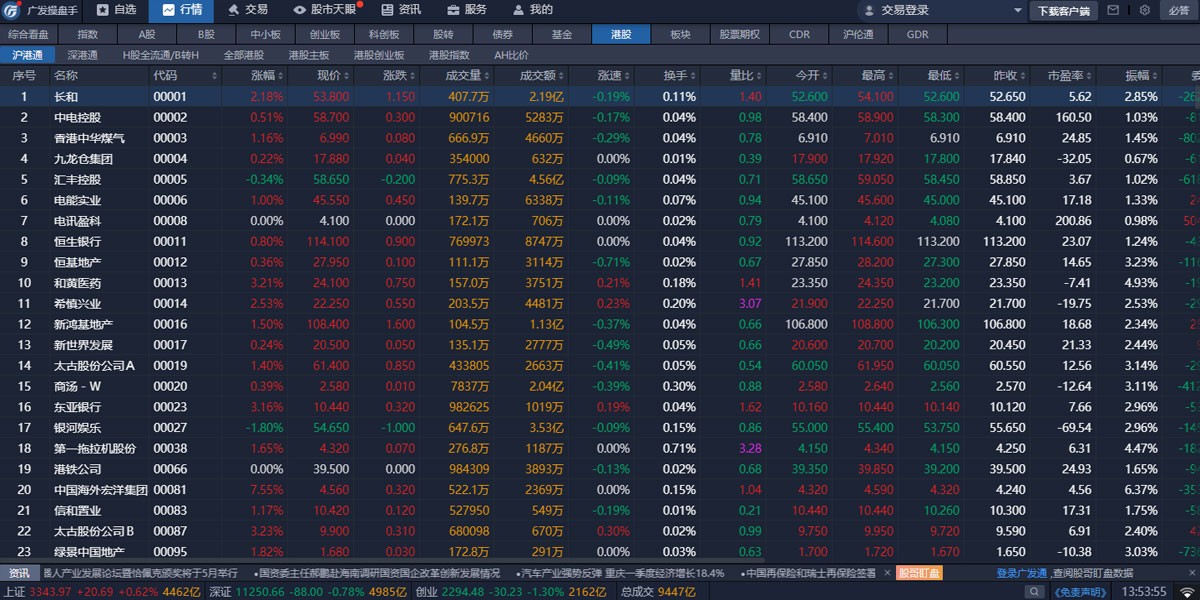This screenshot has height=600, width=1200.
Task: Select the 商汤－W stock row
Action: [x=600, y=386]
